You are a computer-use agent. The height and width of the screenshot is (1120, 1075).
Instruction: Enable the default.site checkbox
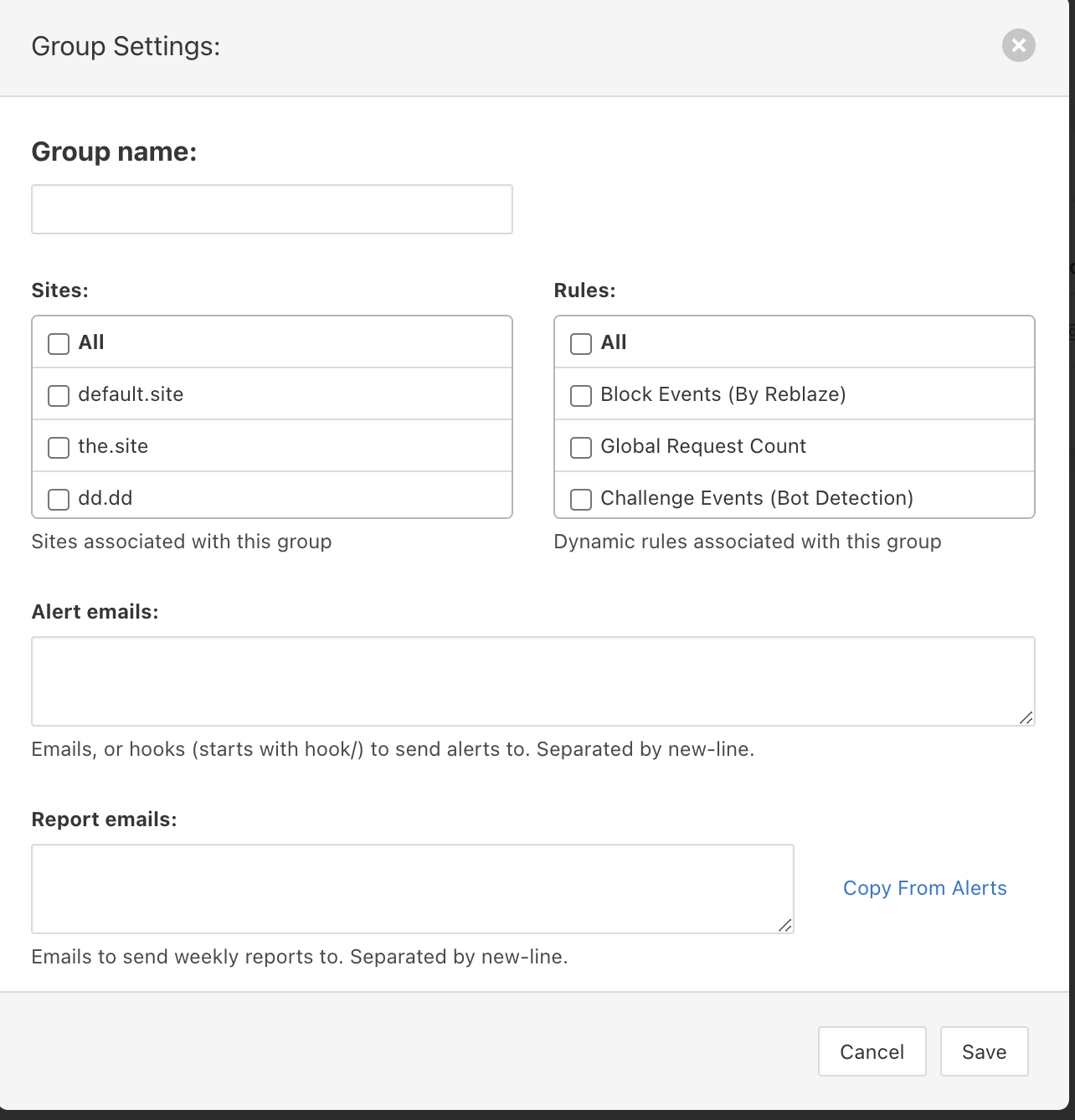59,395
